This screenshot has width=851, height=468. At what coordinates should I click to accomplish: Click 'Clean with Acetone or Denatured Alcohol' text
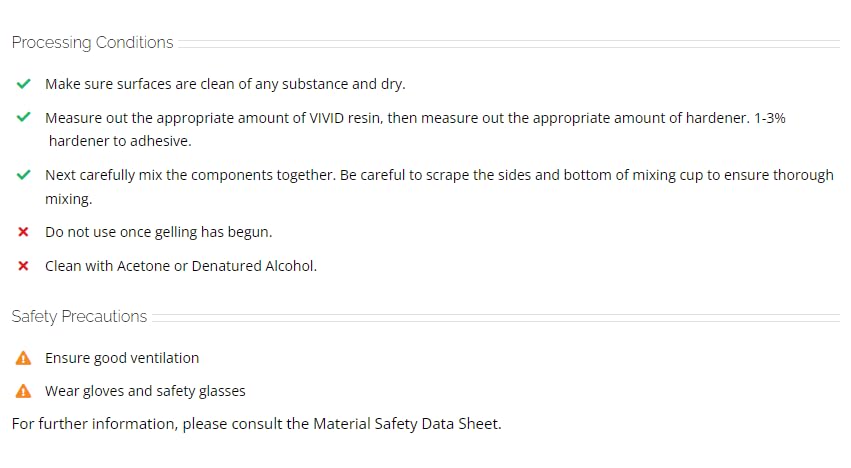click(x=181, y=266)
